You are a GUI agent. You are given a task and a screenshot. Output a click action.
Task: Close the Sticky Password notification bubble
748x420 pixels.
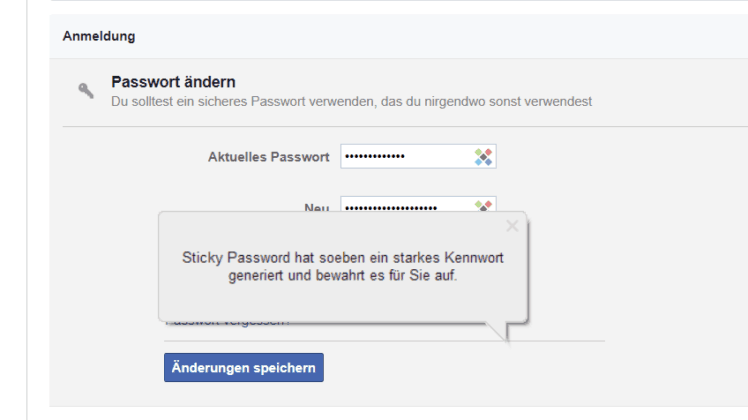pyautogui.click(x=512, y=226)
